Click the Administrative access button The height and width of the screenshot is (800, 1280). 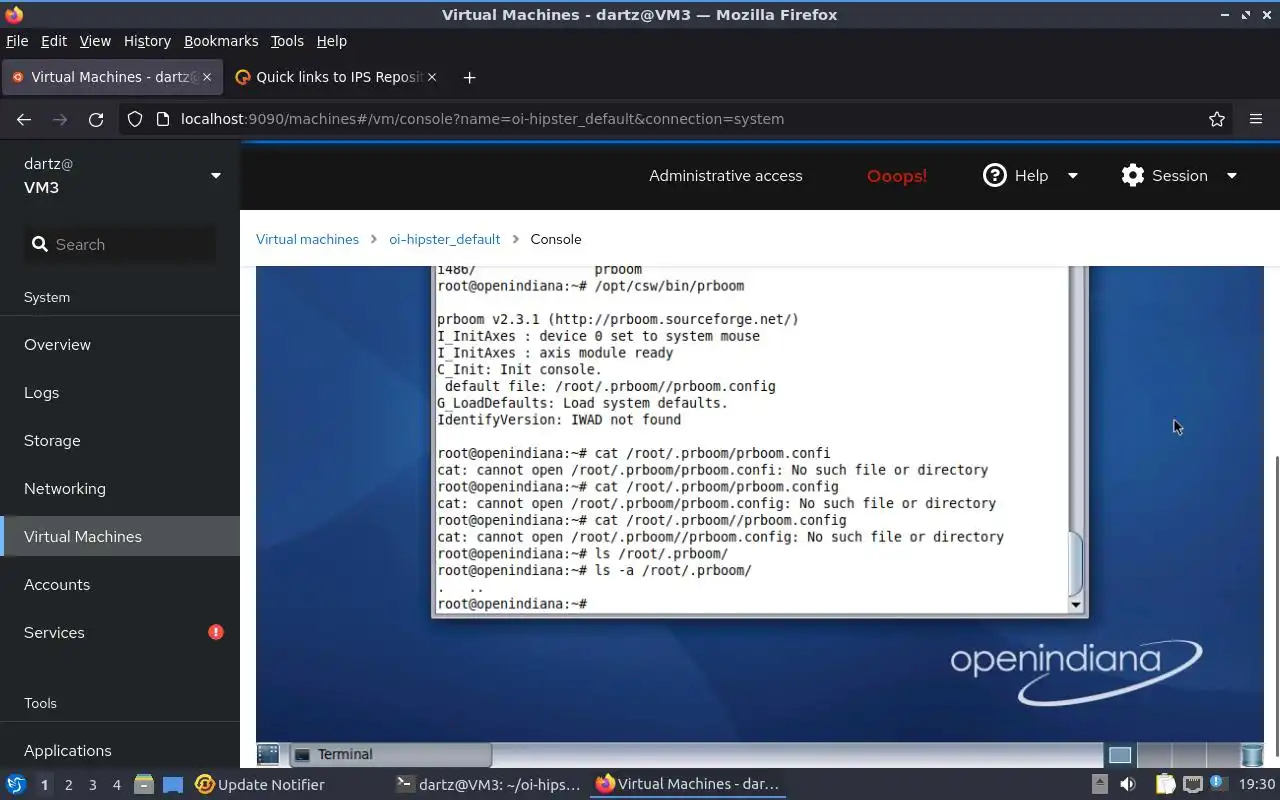[725, 175]
